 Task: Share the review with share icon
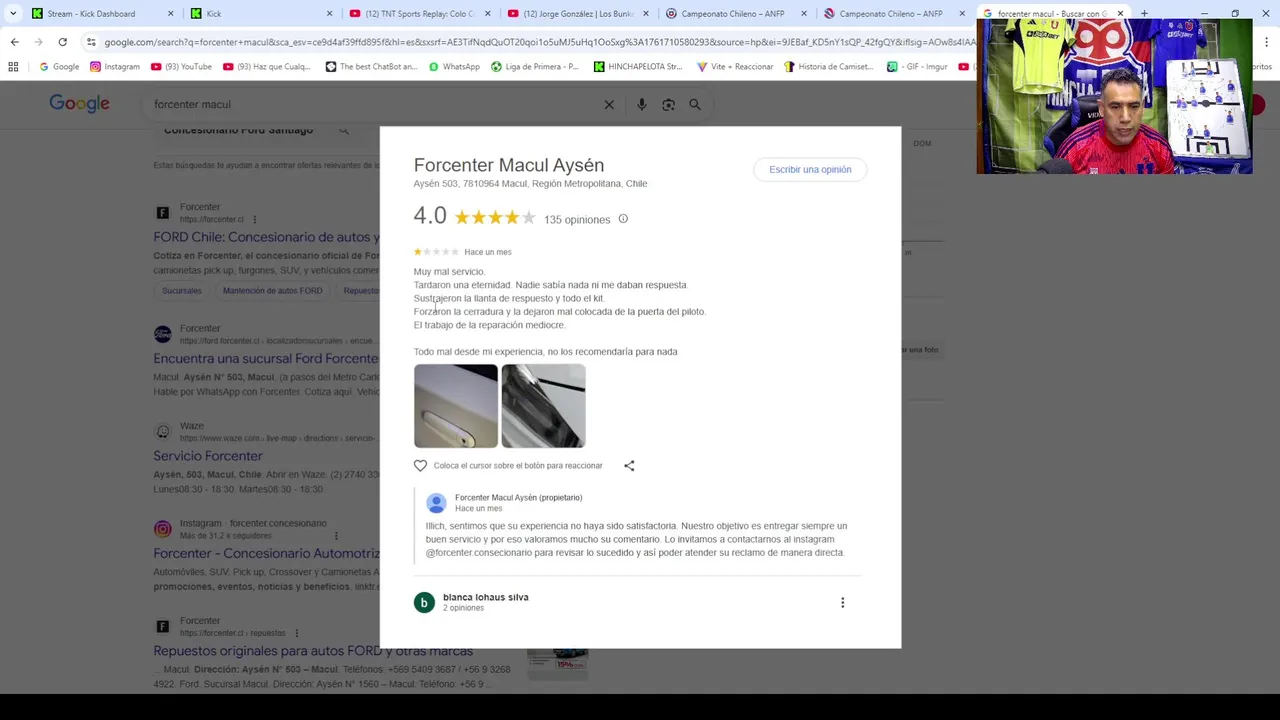click(x=629, y=465)
